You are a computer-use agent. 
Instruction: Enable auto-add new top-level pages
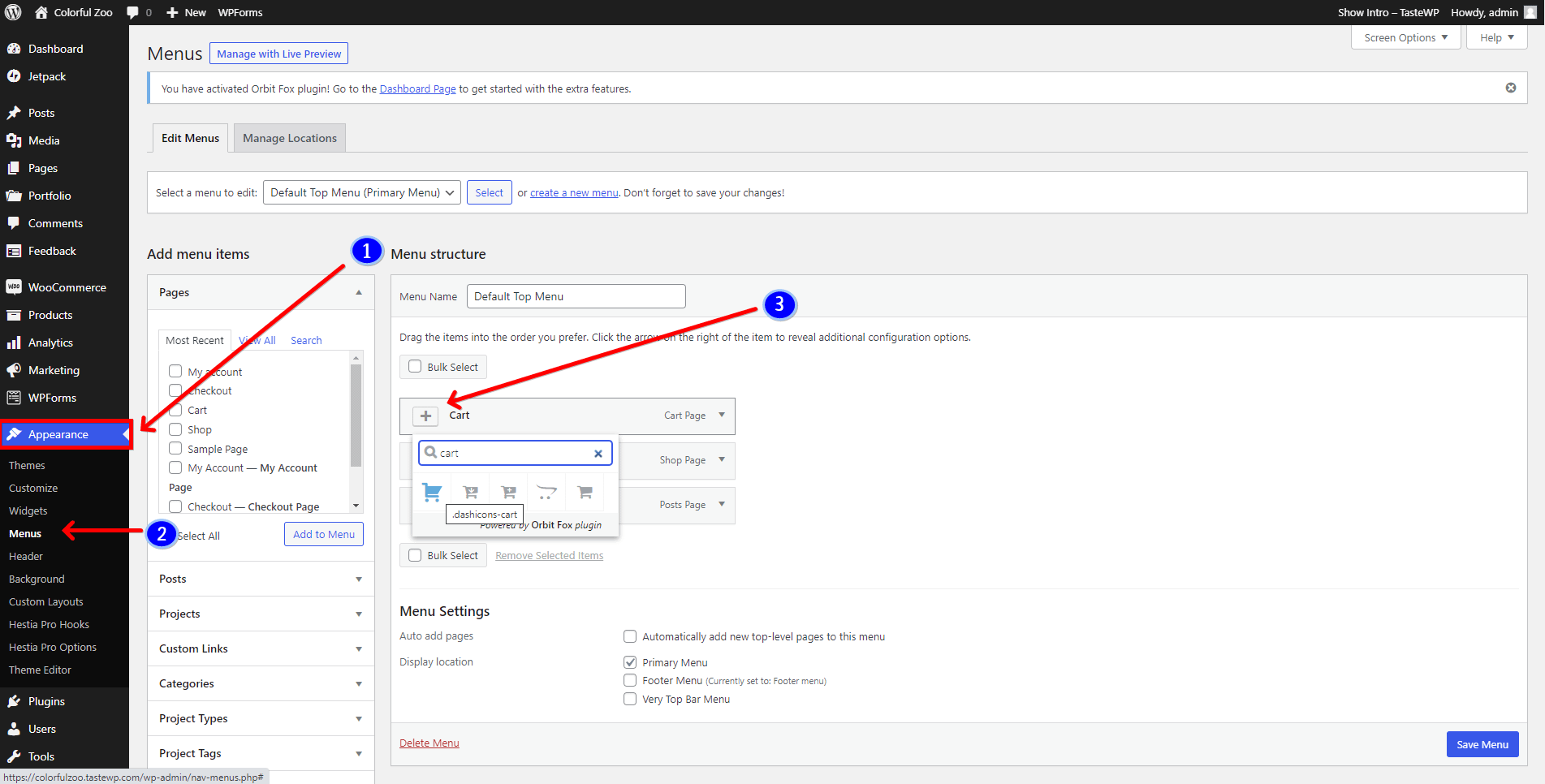630,636
